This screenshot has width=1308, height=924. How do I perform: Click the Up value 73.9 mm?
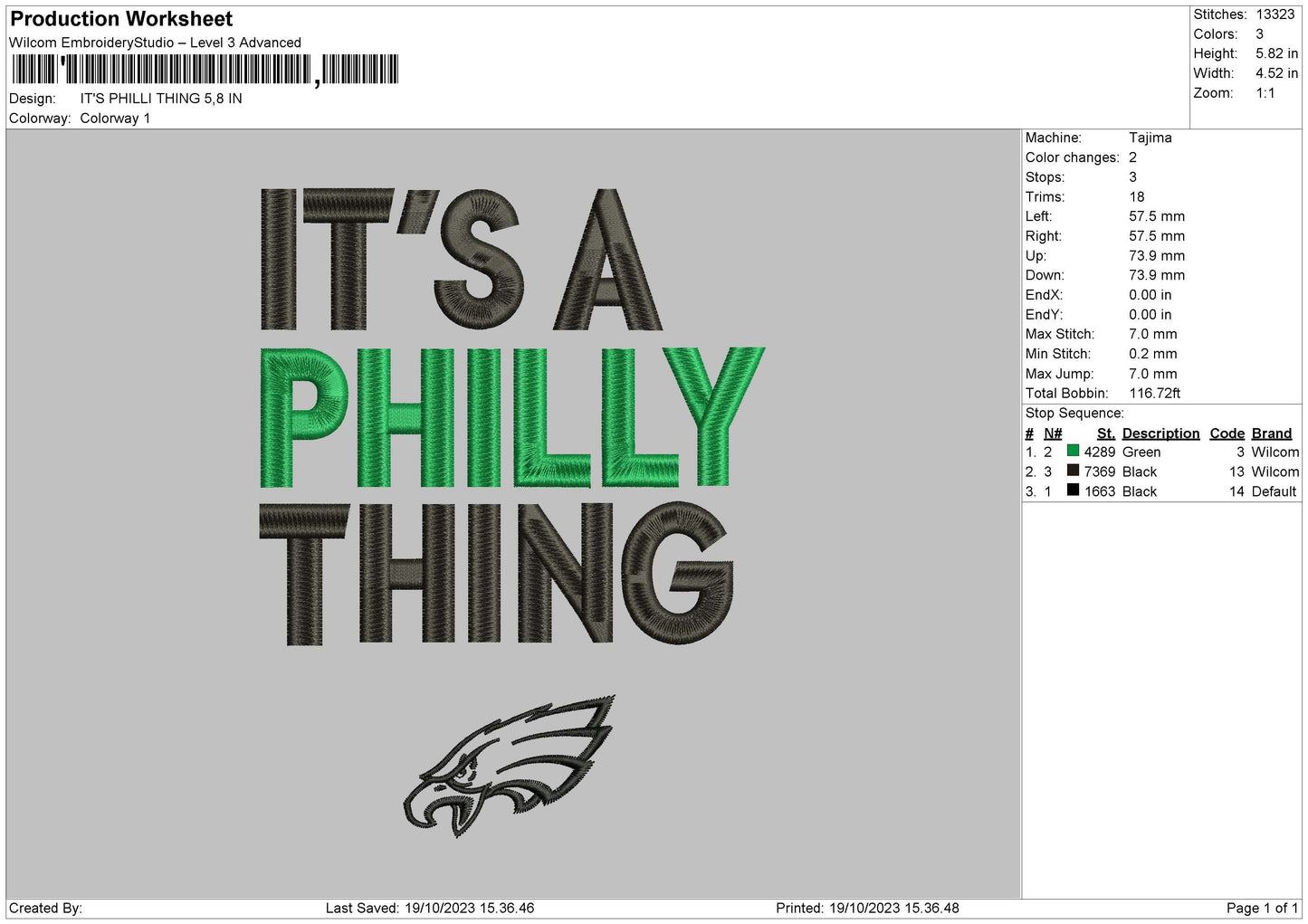(x=1156, y=255)
